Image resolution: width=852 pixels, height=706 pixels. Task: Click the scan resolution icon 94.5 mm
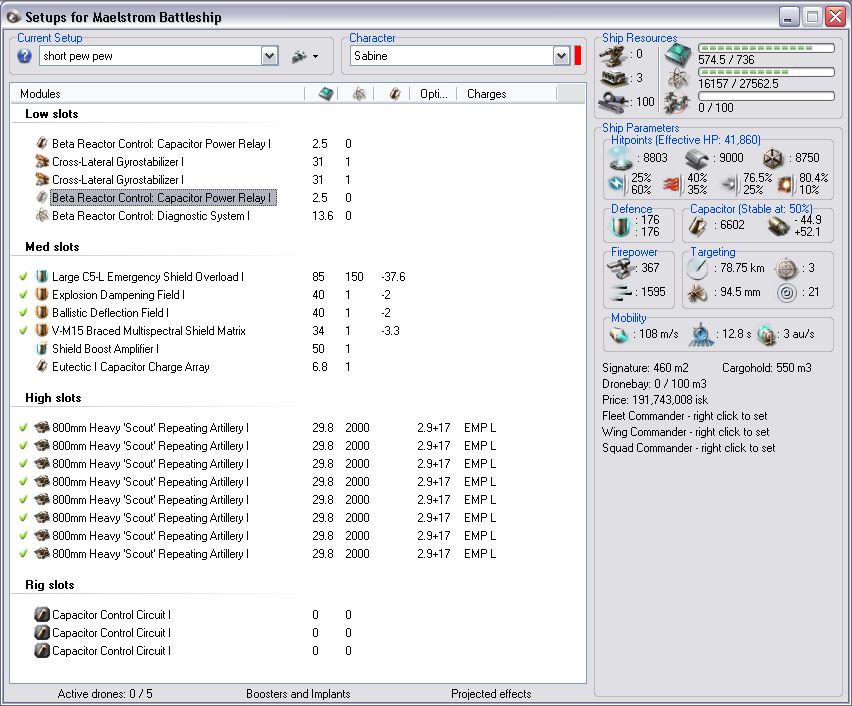697,292
